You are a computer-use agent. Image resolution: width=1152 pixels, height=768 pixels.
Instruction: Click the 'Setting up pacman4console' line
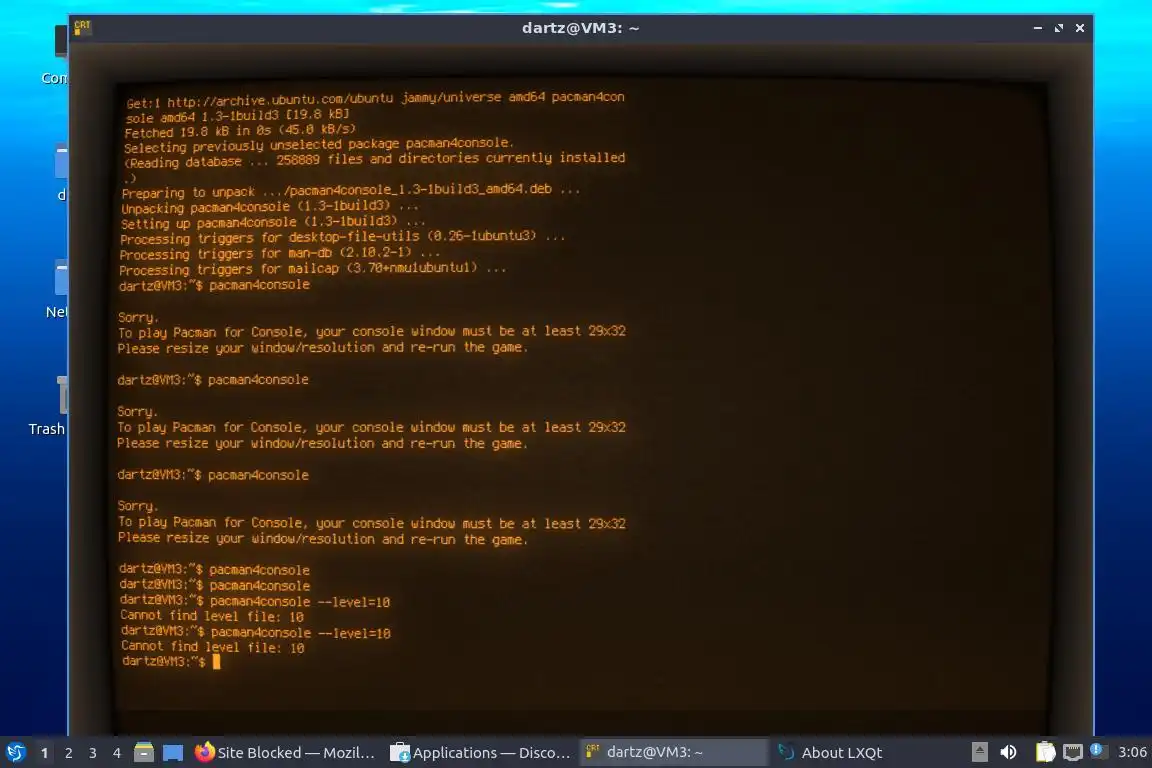pos(273,222)
